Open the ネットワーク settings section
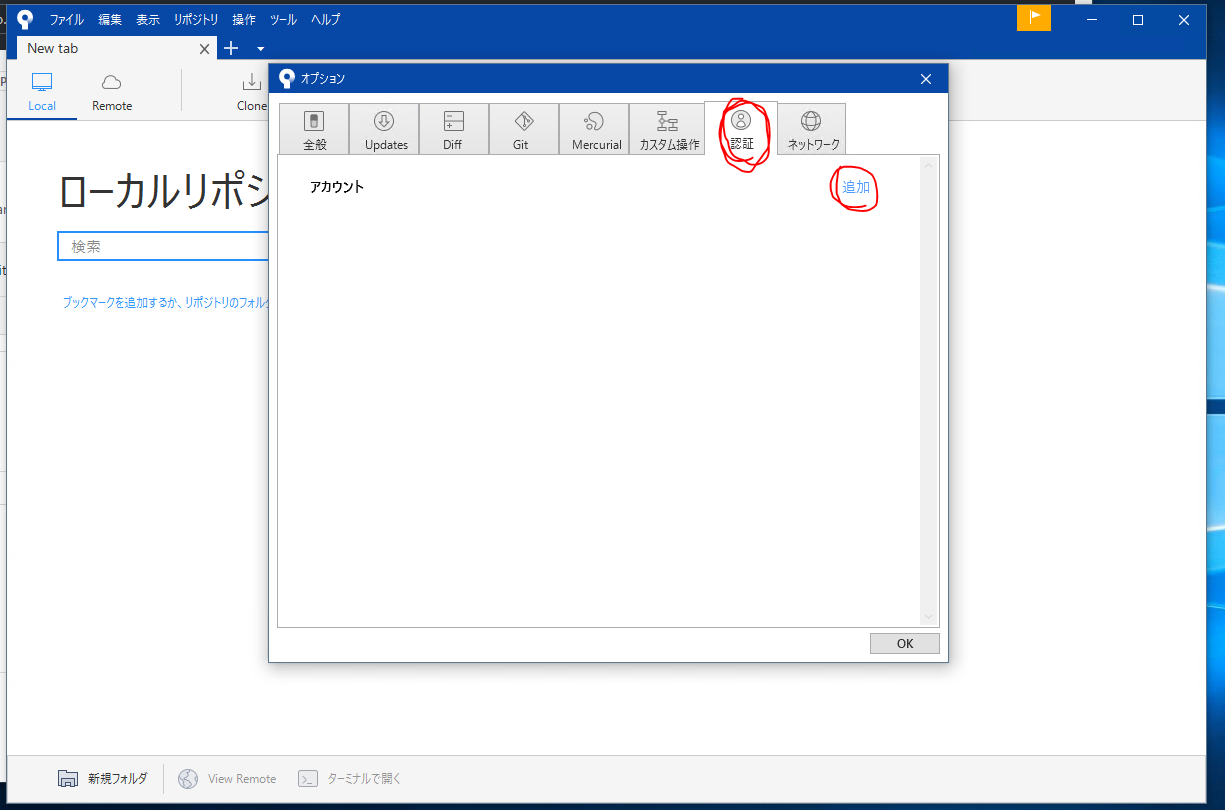This screenshot has width=1225, height=810. 811,128
